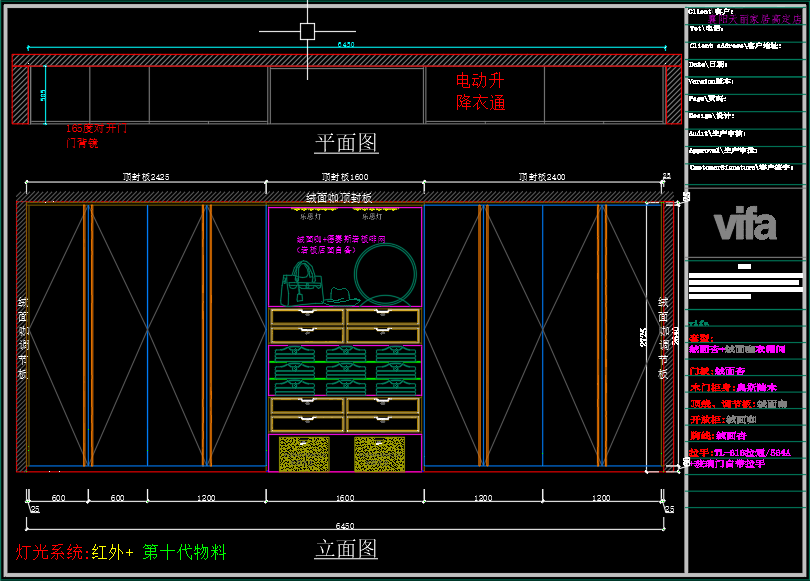The width and height of the screenshot is (810, 581).
Task: Click the green 第十代物料 text
Action: 184,552
